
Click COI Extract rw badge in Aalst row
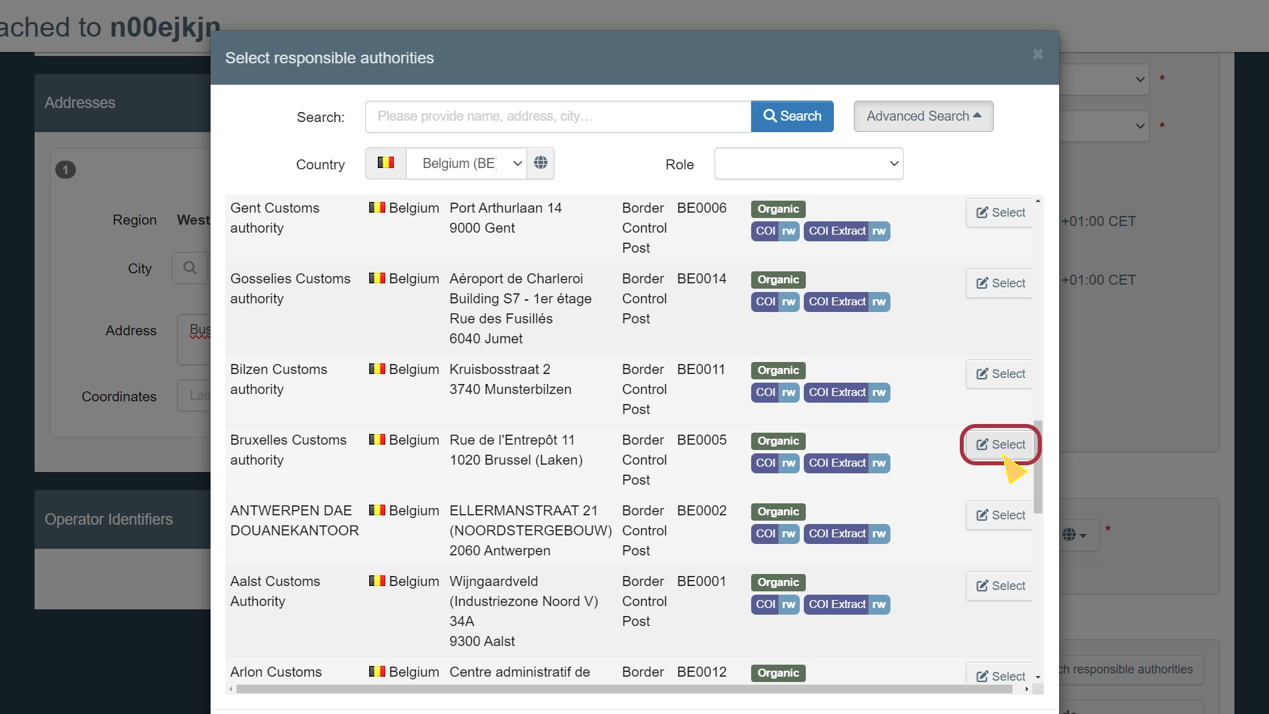[x=847, y=604]
